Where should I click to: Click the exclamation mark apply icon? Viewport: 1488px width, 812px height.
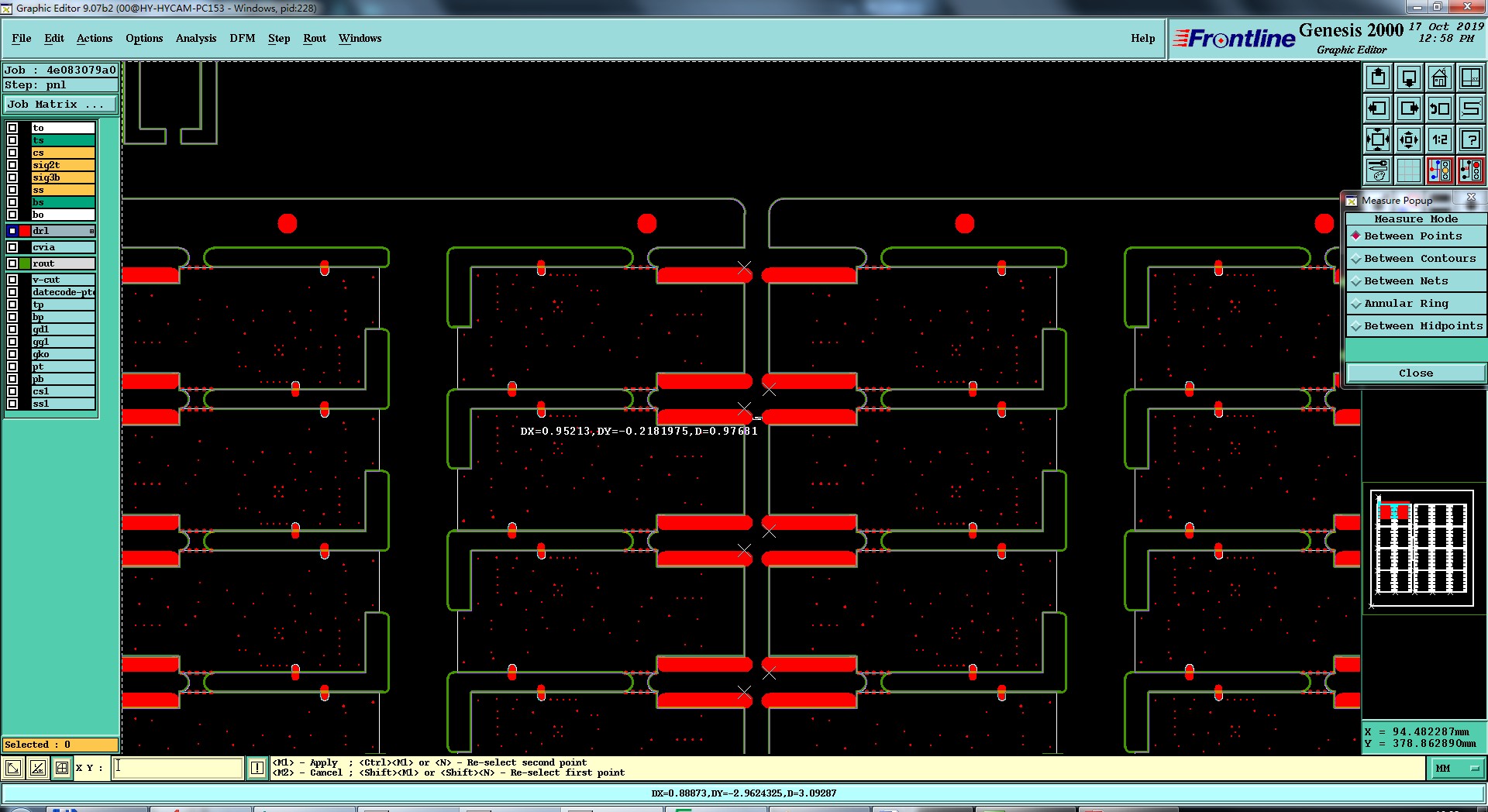click(x=257, y=768)
